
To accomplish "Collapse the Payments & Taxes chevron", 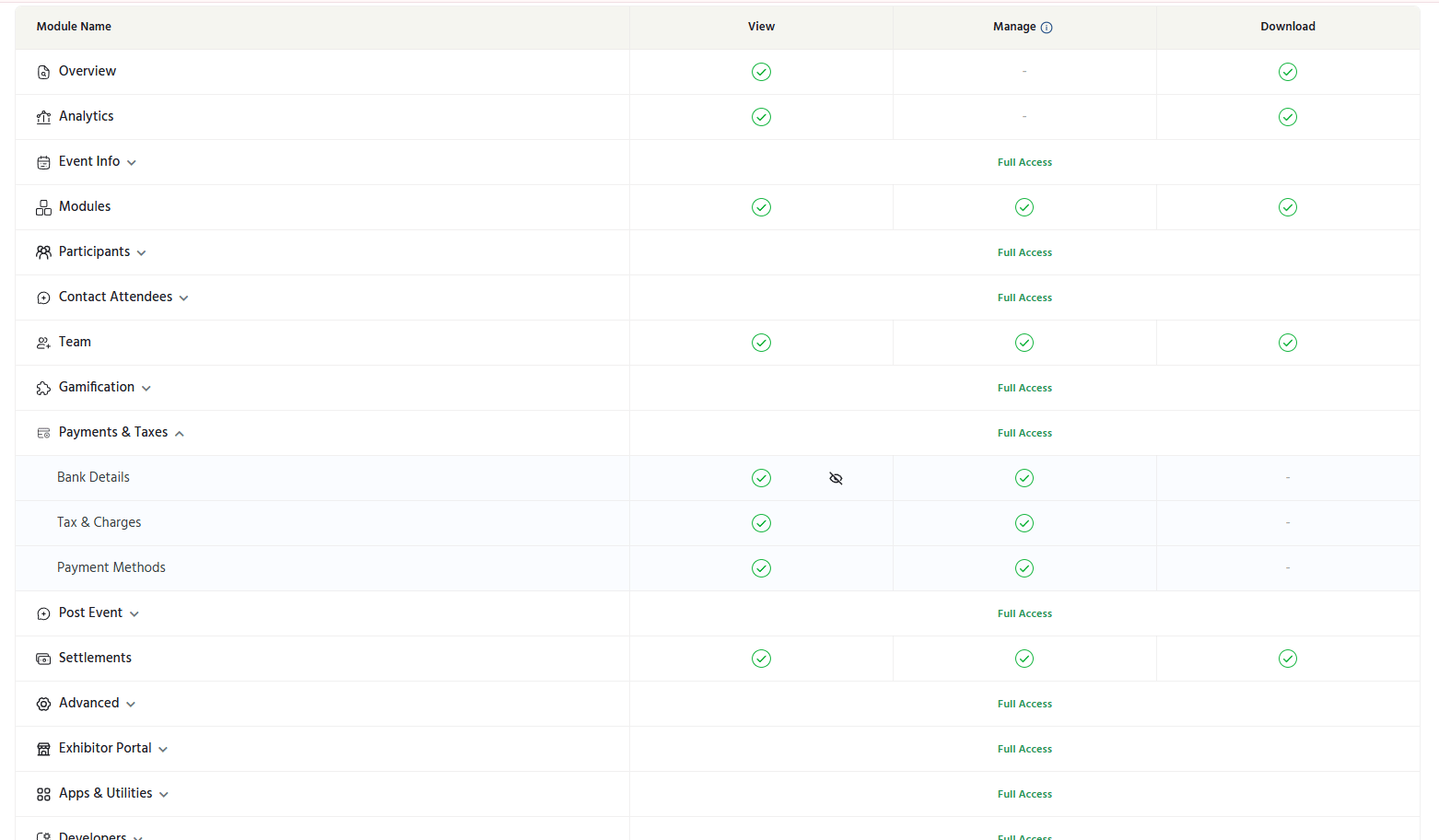I will tap(180, 434).
